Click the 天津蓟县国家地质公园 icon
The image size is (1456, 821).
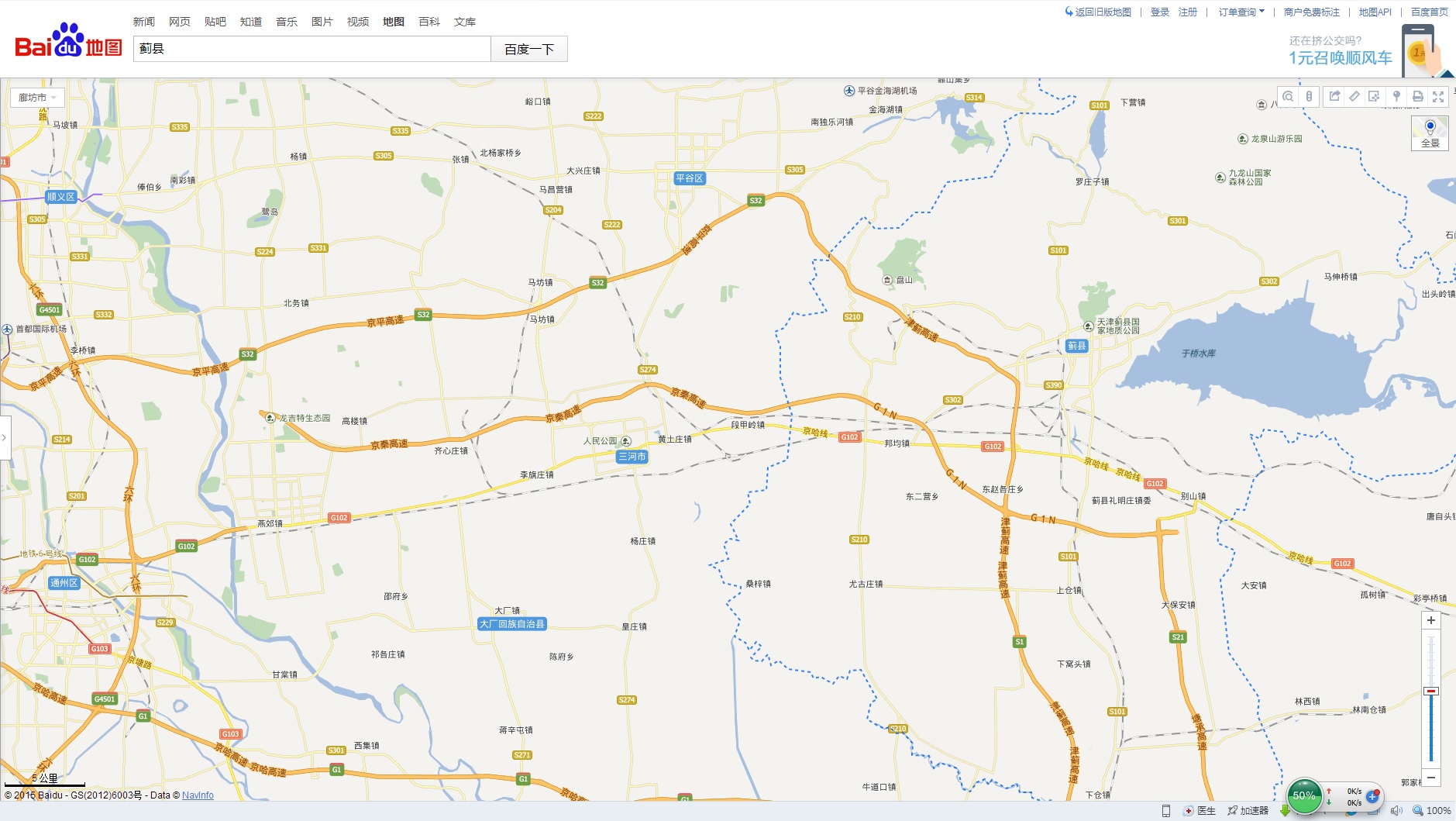click(1089, 326)
